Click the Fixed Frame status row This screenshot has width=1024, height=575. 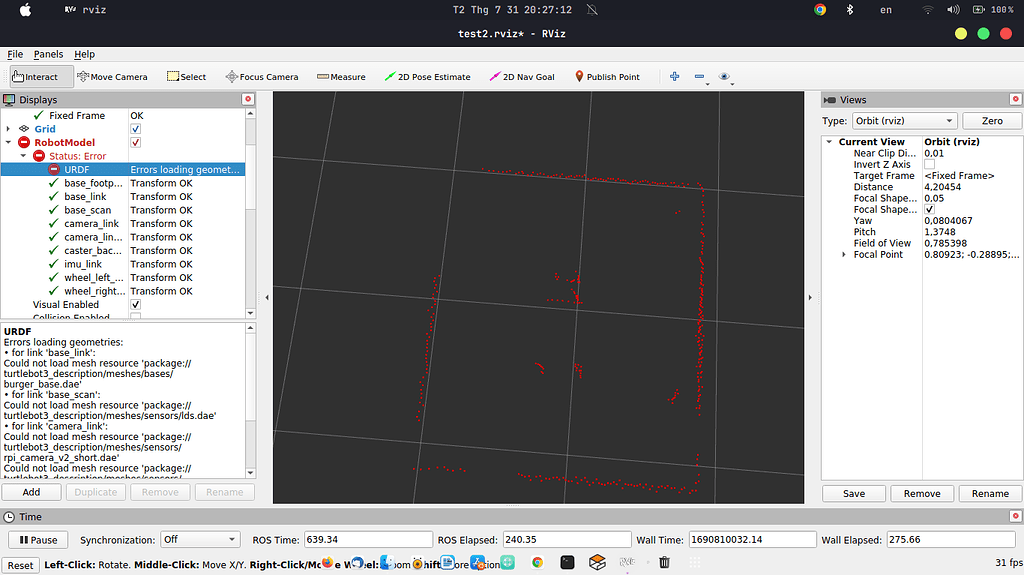(x=123, y=116)
